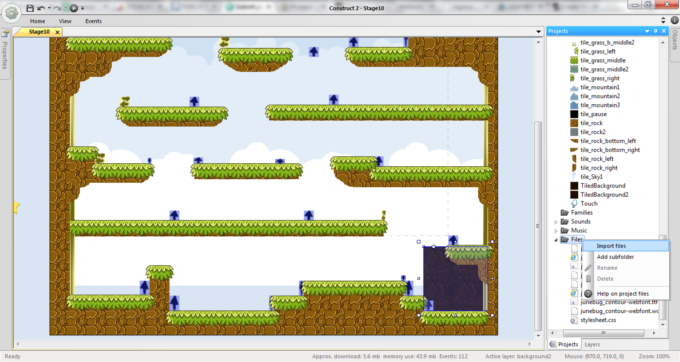Select the Touch object icon

click(x=574, y=204)
